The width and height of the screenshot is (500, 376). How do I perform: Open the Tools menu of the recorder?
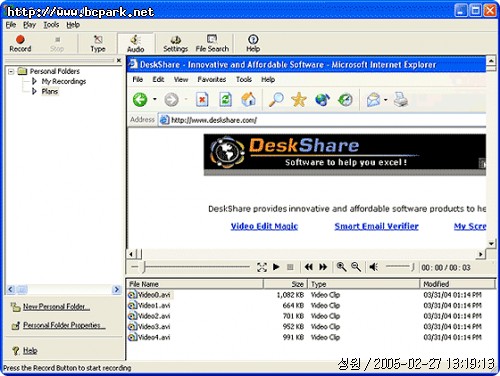[x=51, y=25]
